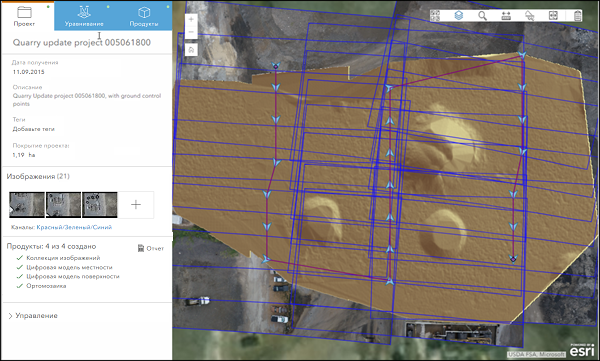Switch to the Продукты tab
The height and width of the screenshot is (361, 600).
point(143,16)
